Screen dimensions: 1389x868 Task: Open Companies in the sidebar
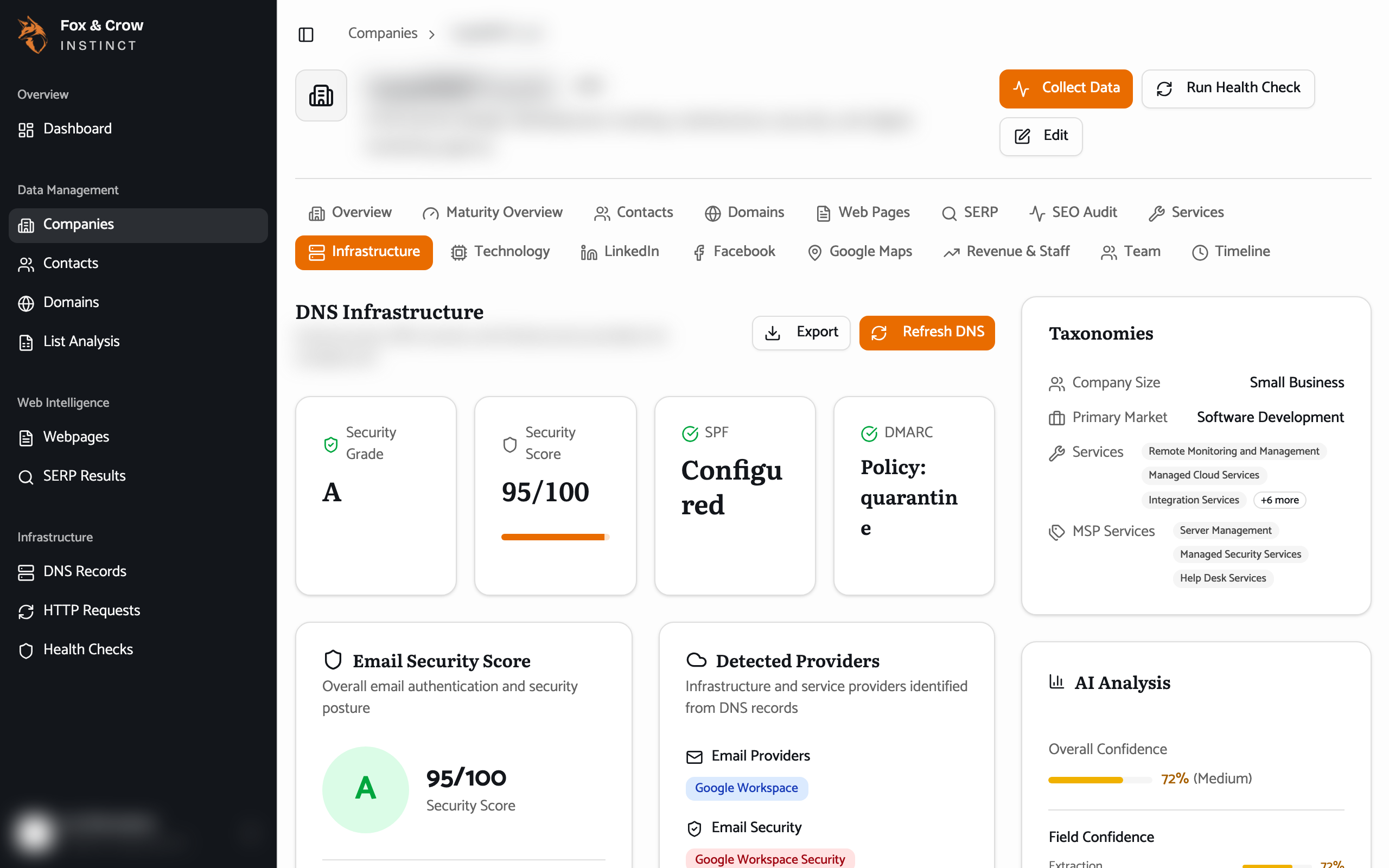click(138, 225)
